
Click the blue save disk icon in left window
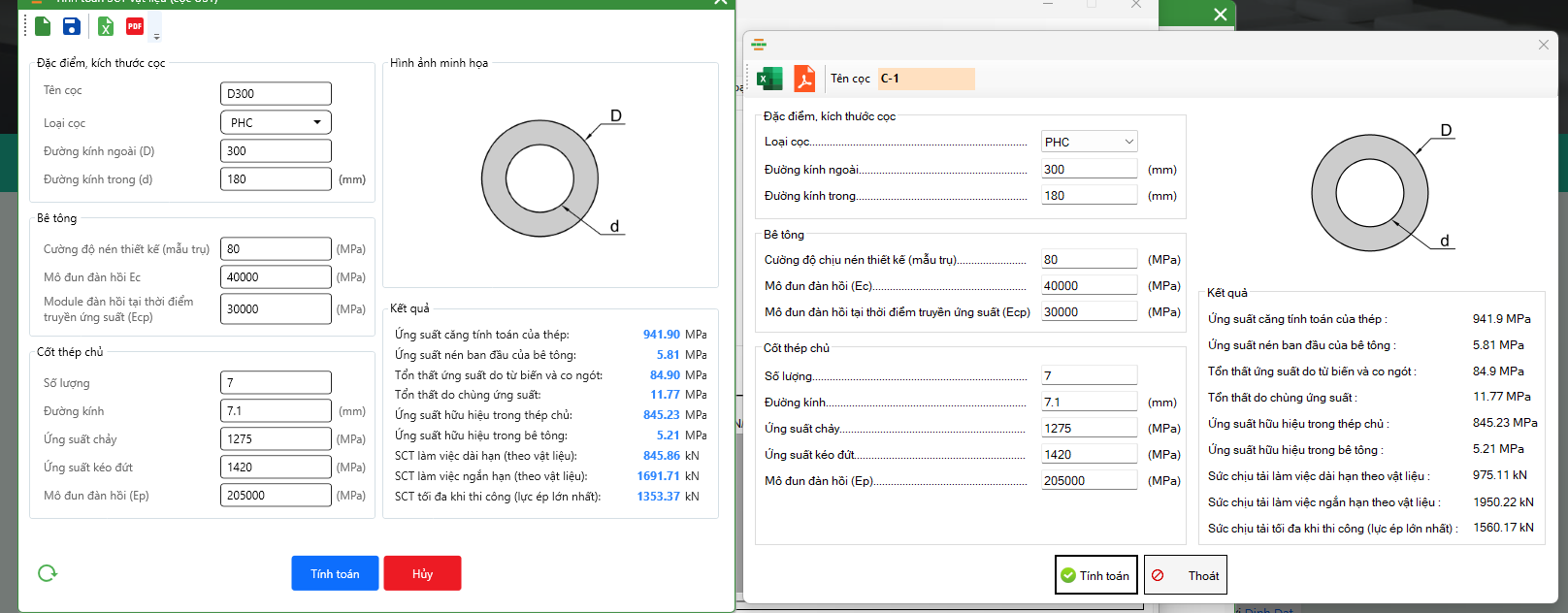pyautogui.click(x=72, y=26)
